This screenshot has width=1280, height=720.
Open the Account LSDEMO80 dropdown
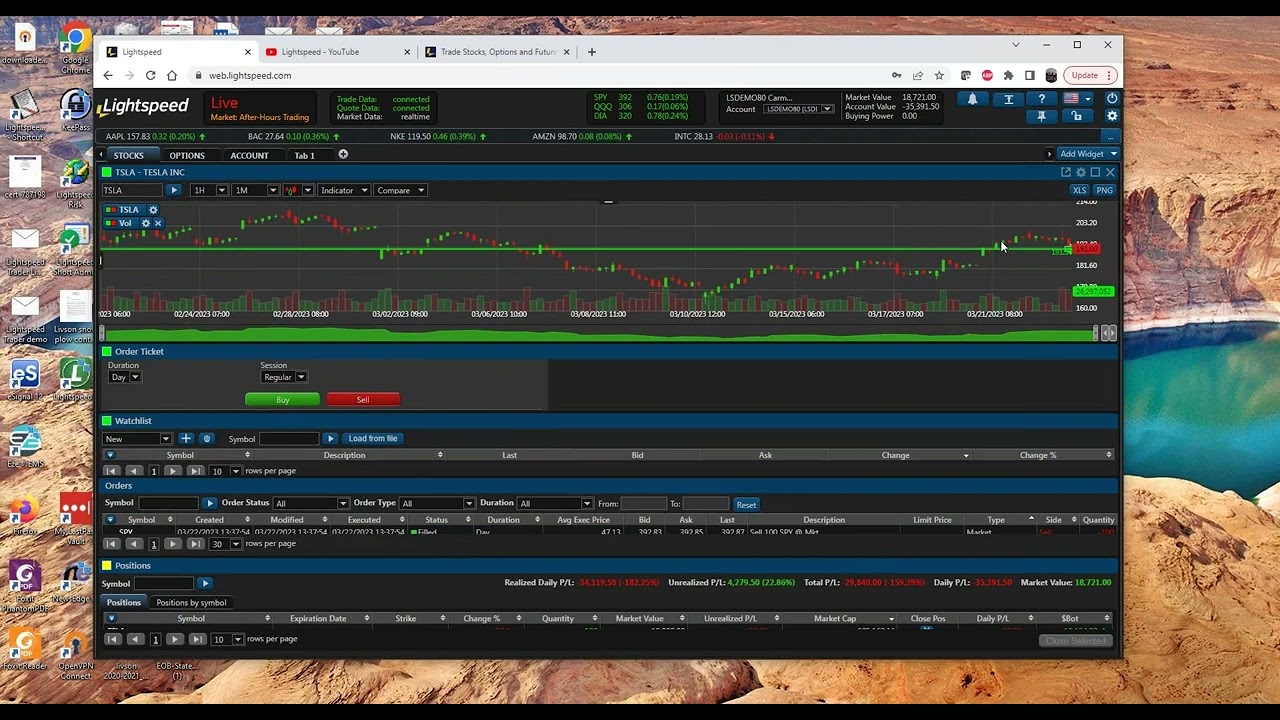pyautogui.click(x=799, y=109)
